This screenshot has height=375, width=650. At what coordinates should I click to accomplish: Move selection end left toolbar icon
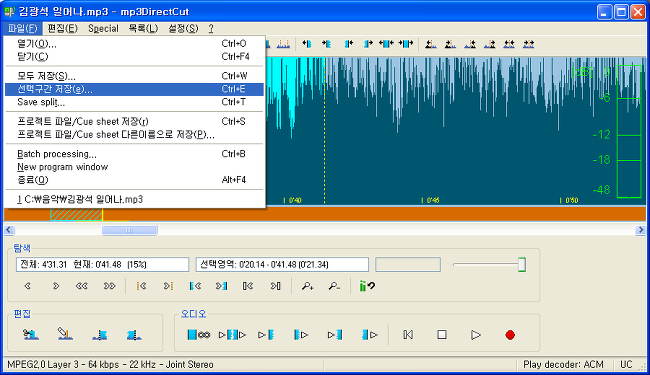click(349, 44)
